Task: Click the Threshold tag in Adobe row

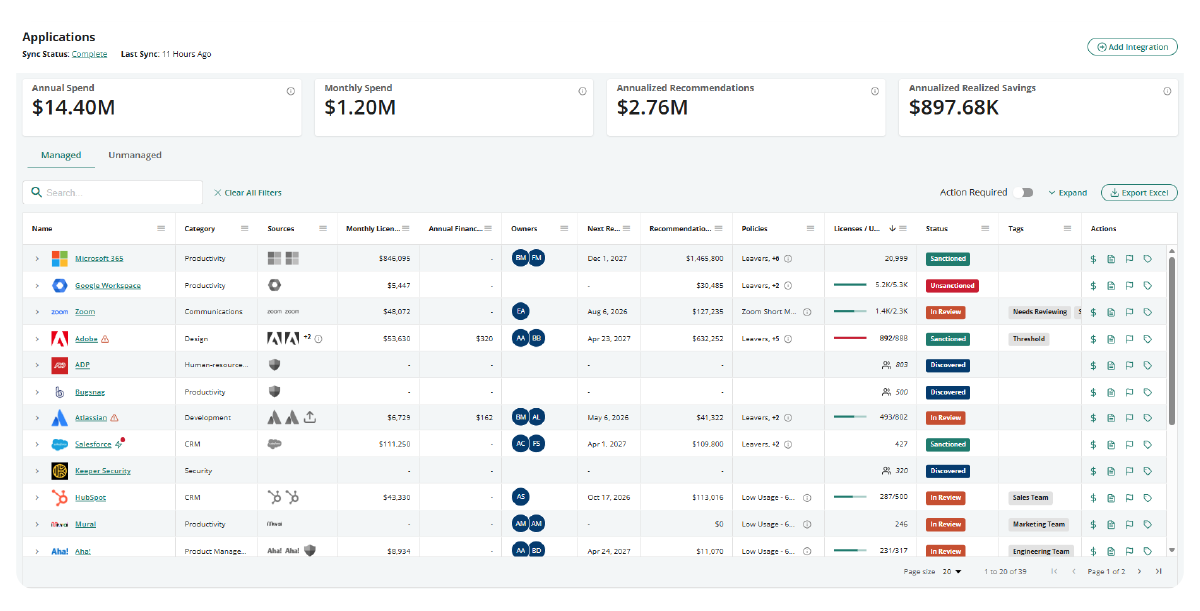Action: pos(1029,338)
